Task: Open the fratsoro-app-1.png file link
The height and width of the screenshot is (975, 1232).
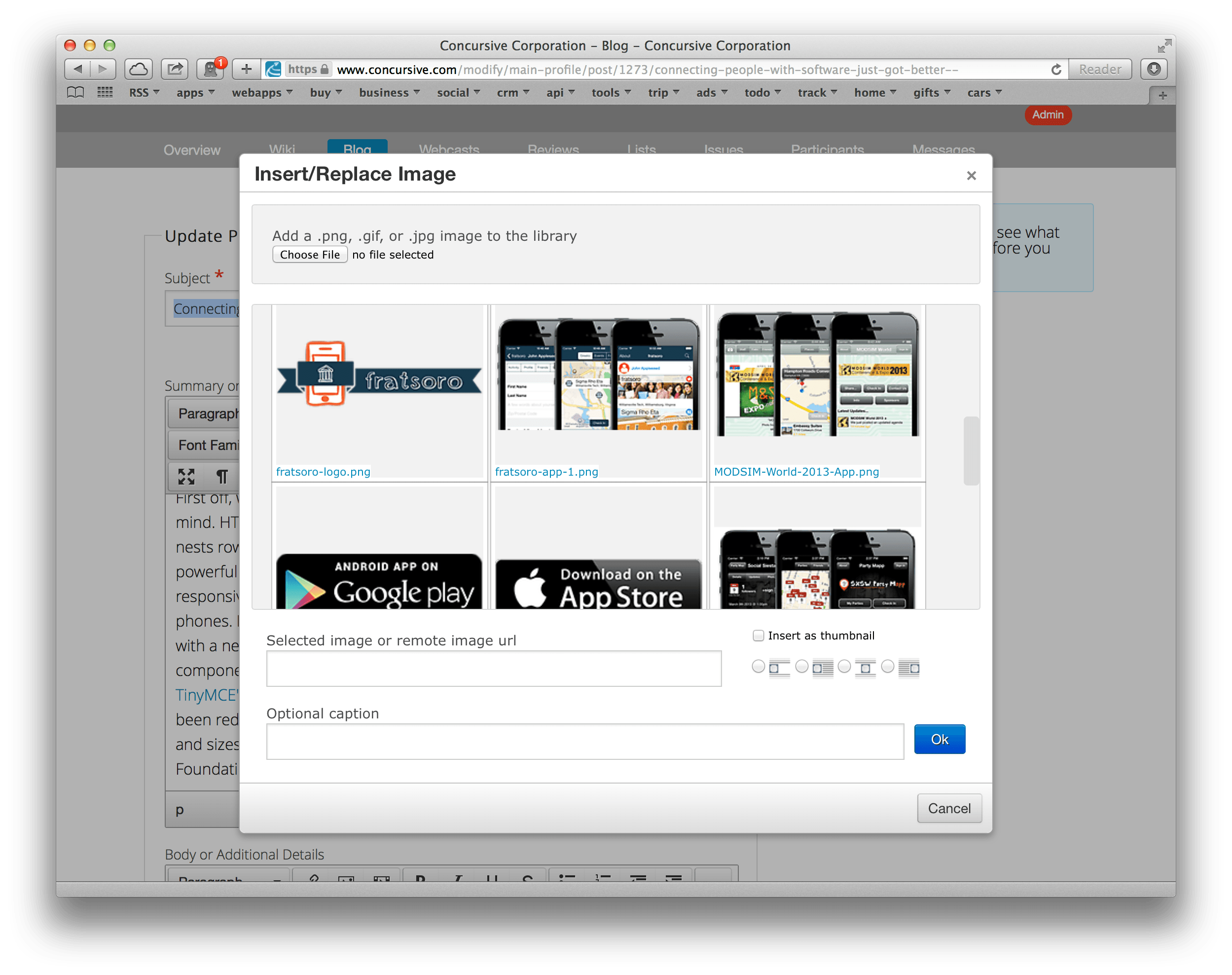Action: pyautogui.click(x=546, y=472)
